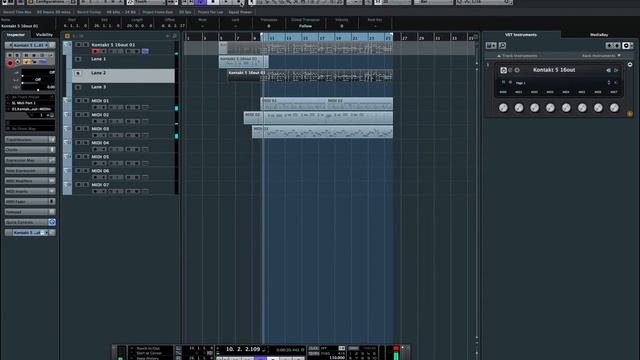
Task: Click the add track plus icon in track header
Action: 167,36
